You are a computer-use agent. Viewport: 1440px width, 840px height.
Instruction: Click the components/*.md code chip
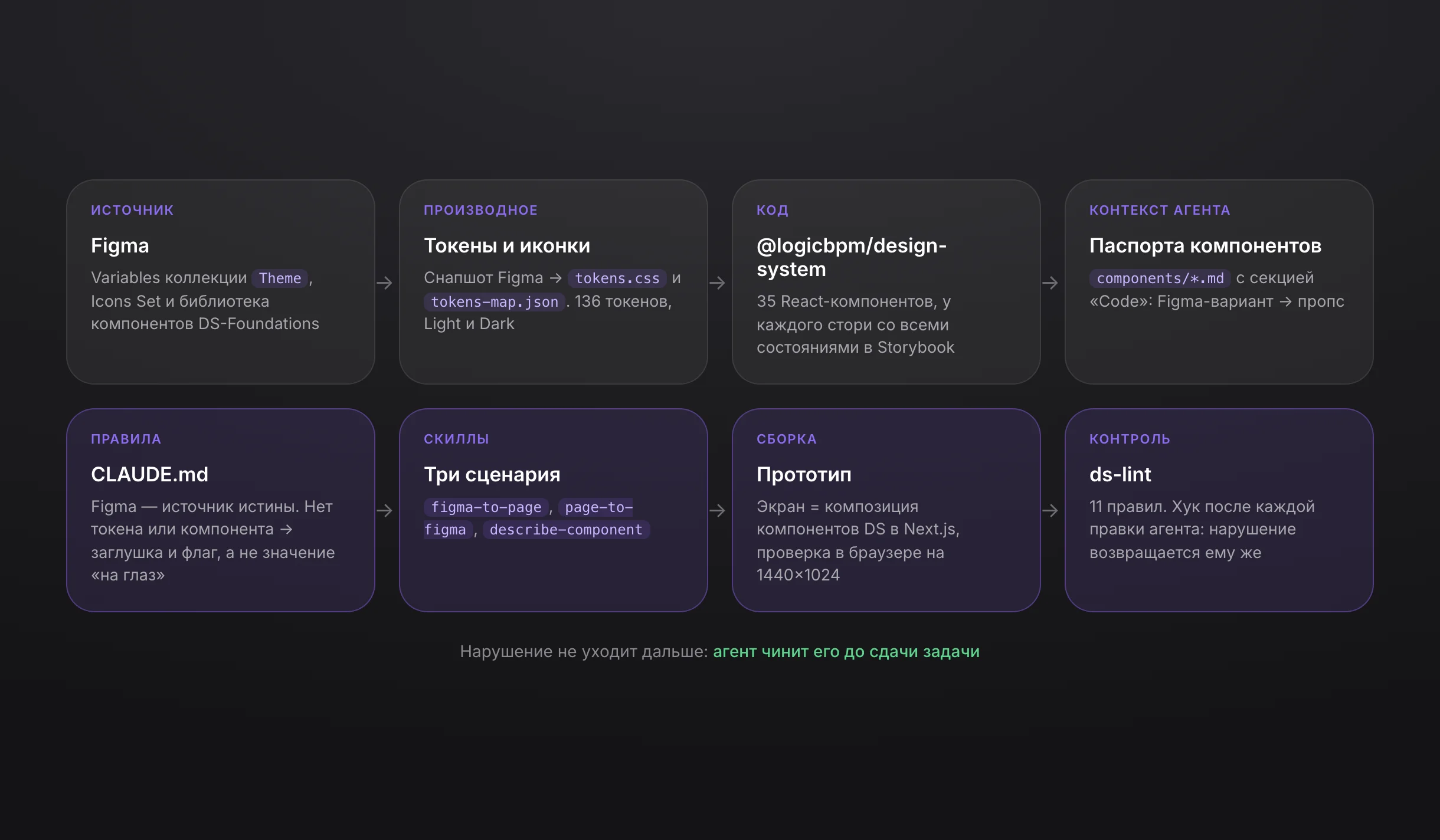(x=1160, y=278)
